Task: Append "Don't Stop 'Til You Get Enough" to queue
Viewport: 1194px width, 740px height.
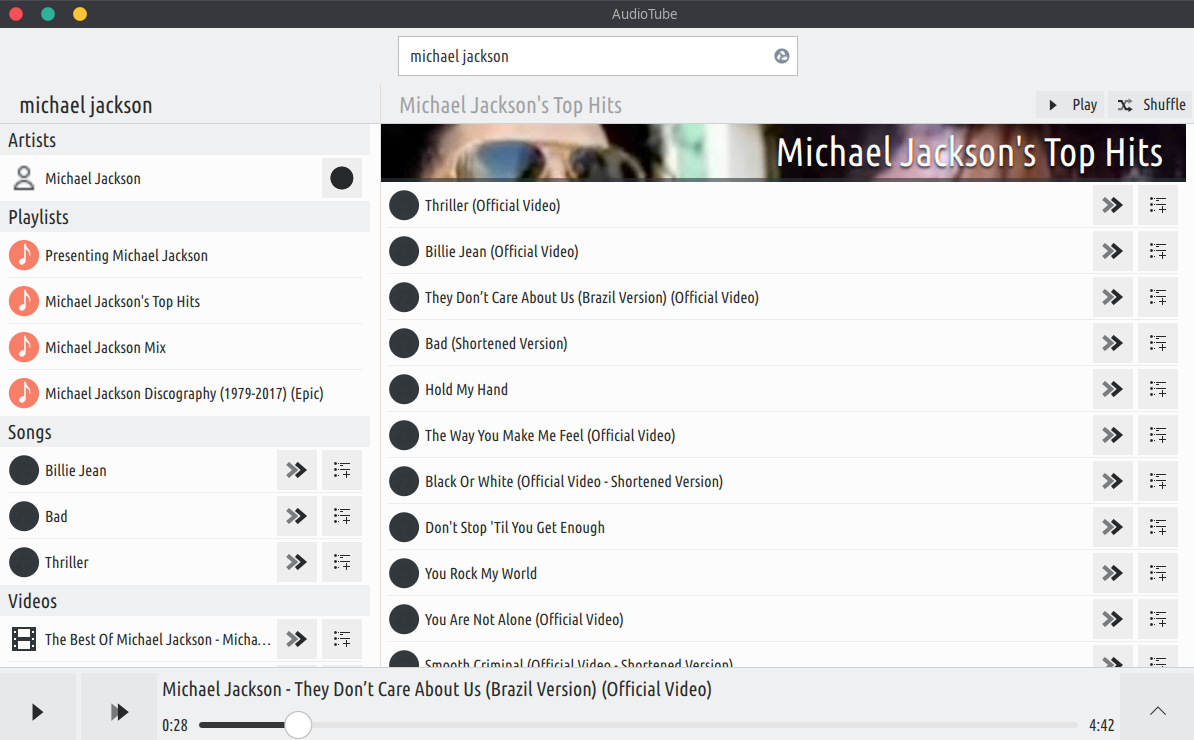Action: click(1112, 527)
